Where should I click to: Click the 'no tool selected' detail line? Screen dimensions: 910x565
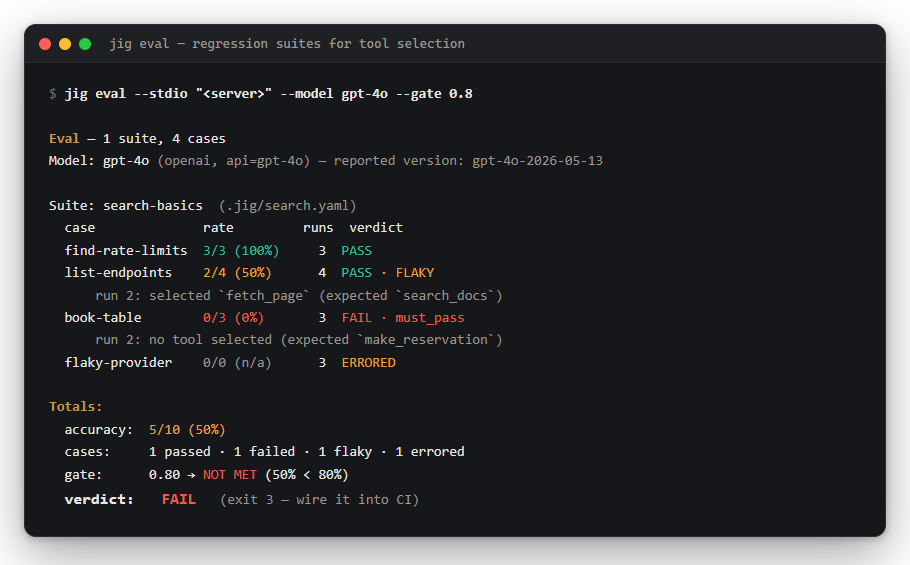(x=299, y=340)
